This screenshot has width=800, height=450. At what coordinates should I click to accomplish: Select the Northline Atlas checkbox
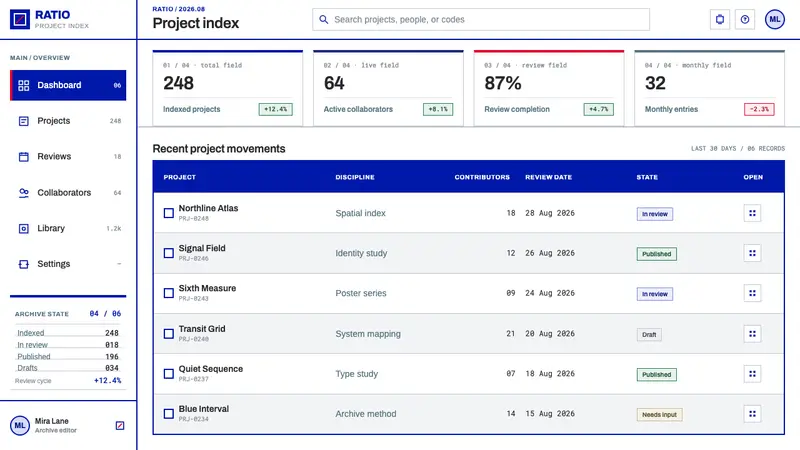click(x=169, y=213)
